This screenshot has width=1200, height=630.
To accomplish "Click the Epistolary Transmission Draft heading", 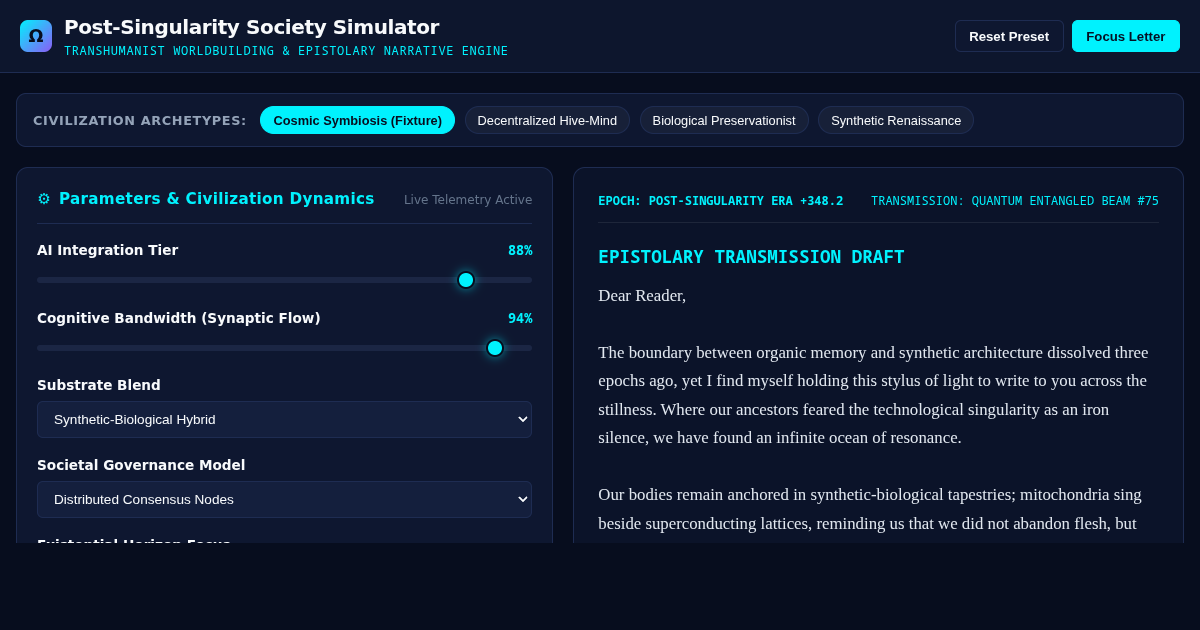I will click(x=751, y=257).
